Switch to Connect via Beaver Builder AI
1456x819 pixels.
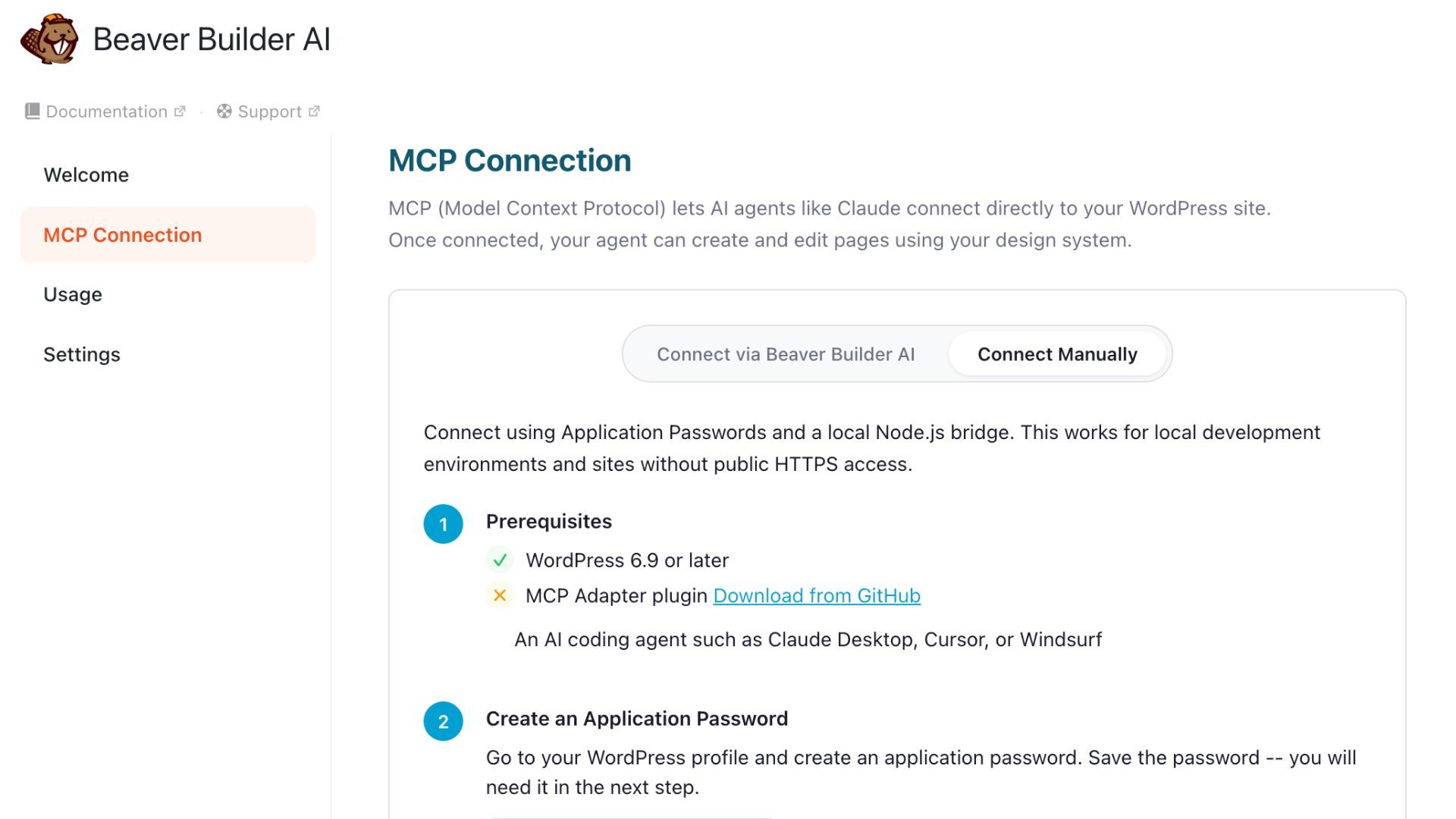786,354
